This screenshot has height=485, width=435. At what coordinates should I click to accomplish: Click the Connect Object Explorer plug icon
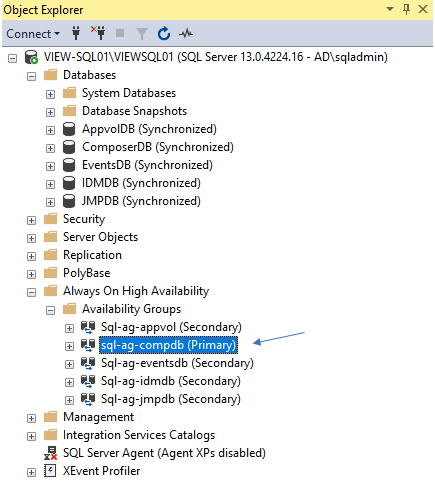76,33
